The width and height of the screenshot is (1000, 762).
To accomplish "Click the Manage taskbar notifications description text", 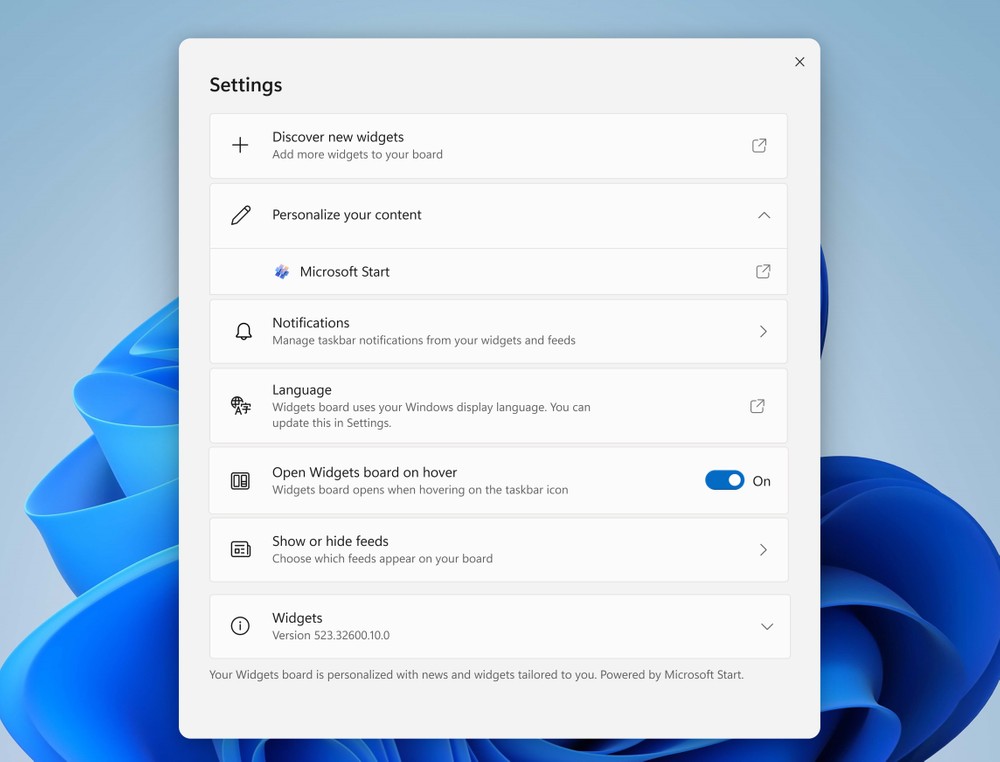I will click(x=423, y=341).
